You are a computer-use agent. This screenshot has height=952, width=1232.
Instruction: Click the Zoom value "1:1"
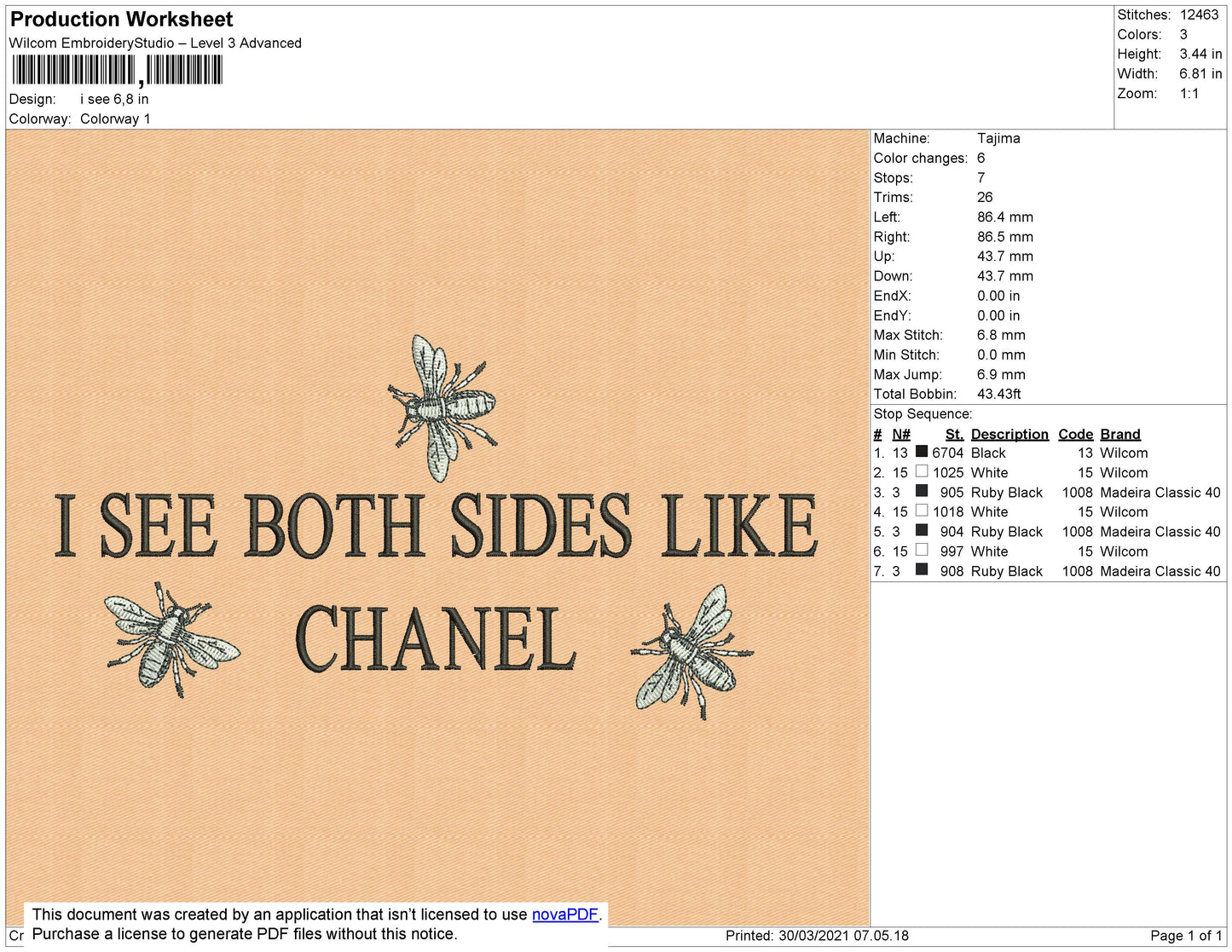pyautogui.click(x=1189, y=94)
